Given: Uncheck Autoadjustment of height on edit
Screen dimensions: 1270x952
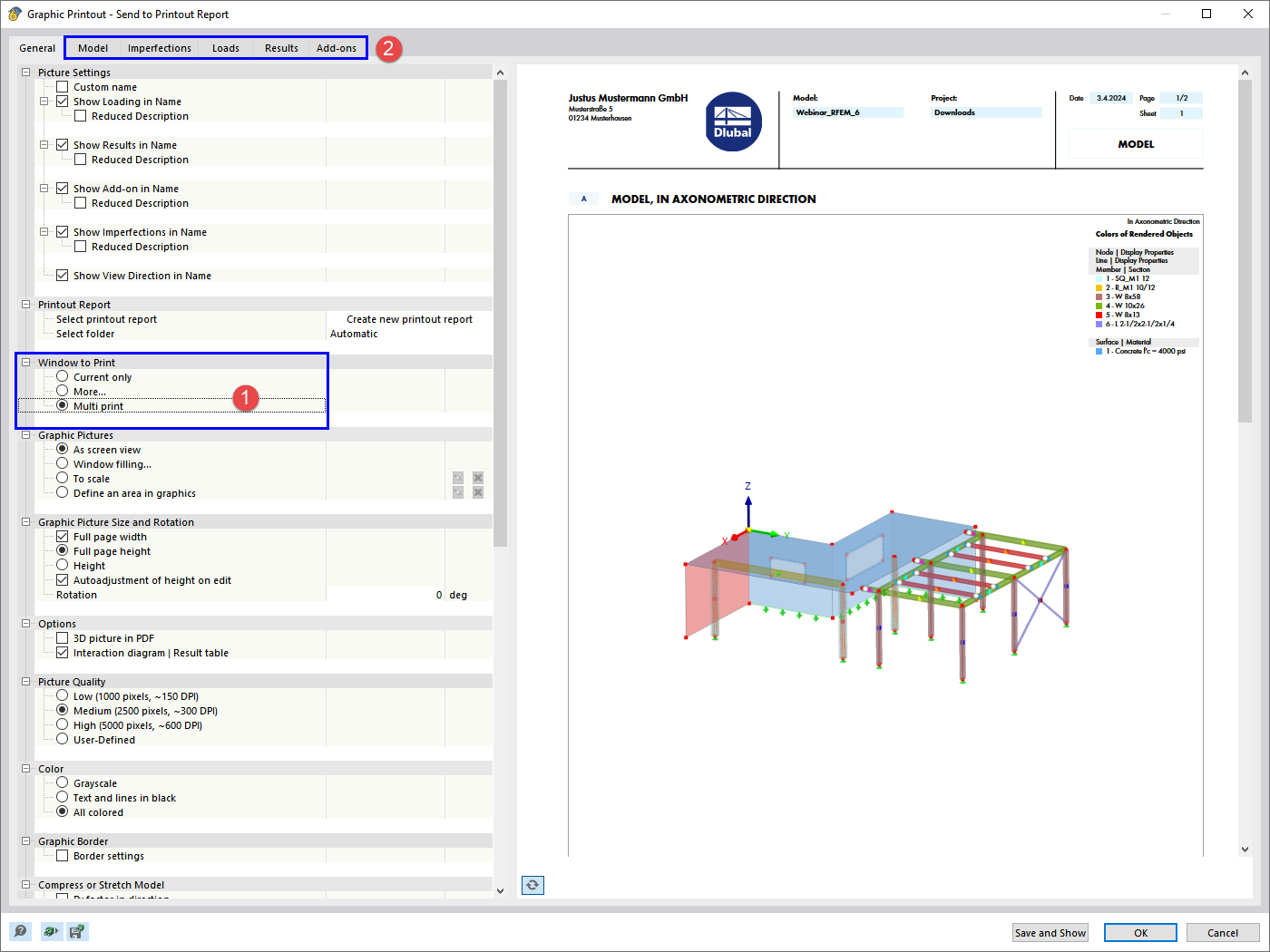Looking at the screenshot, I should [63, 580].
